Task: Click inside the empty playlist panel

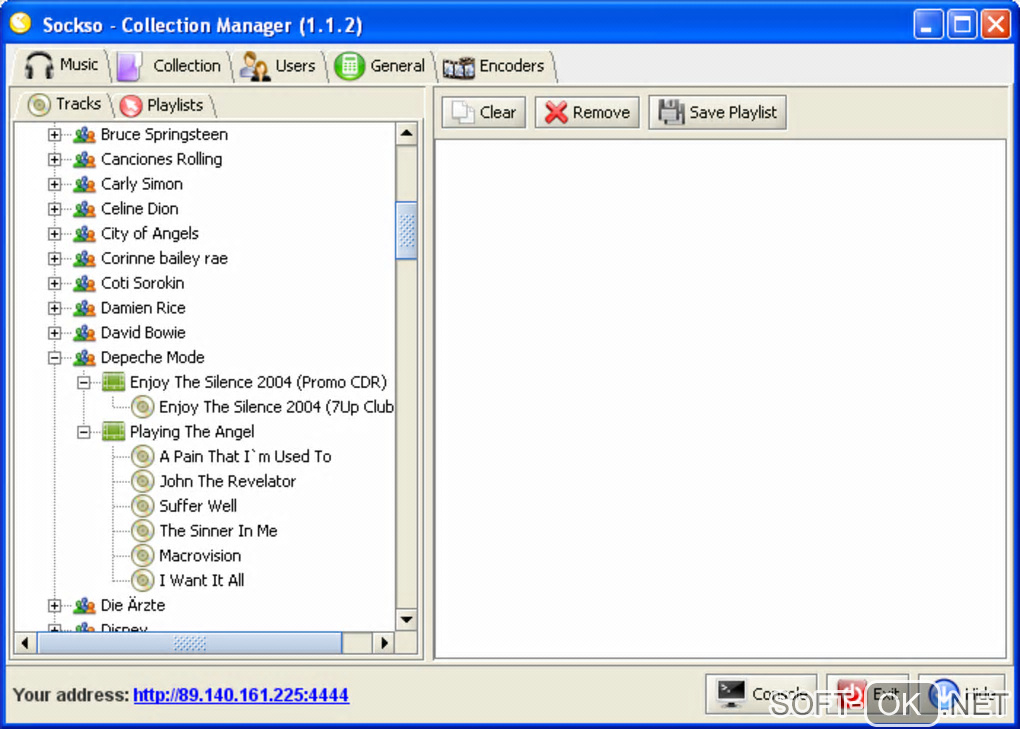Action: click(x=720, y=398)
